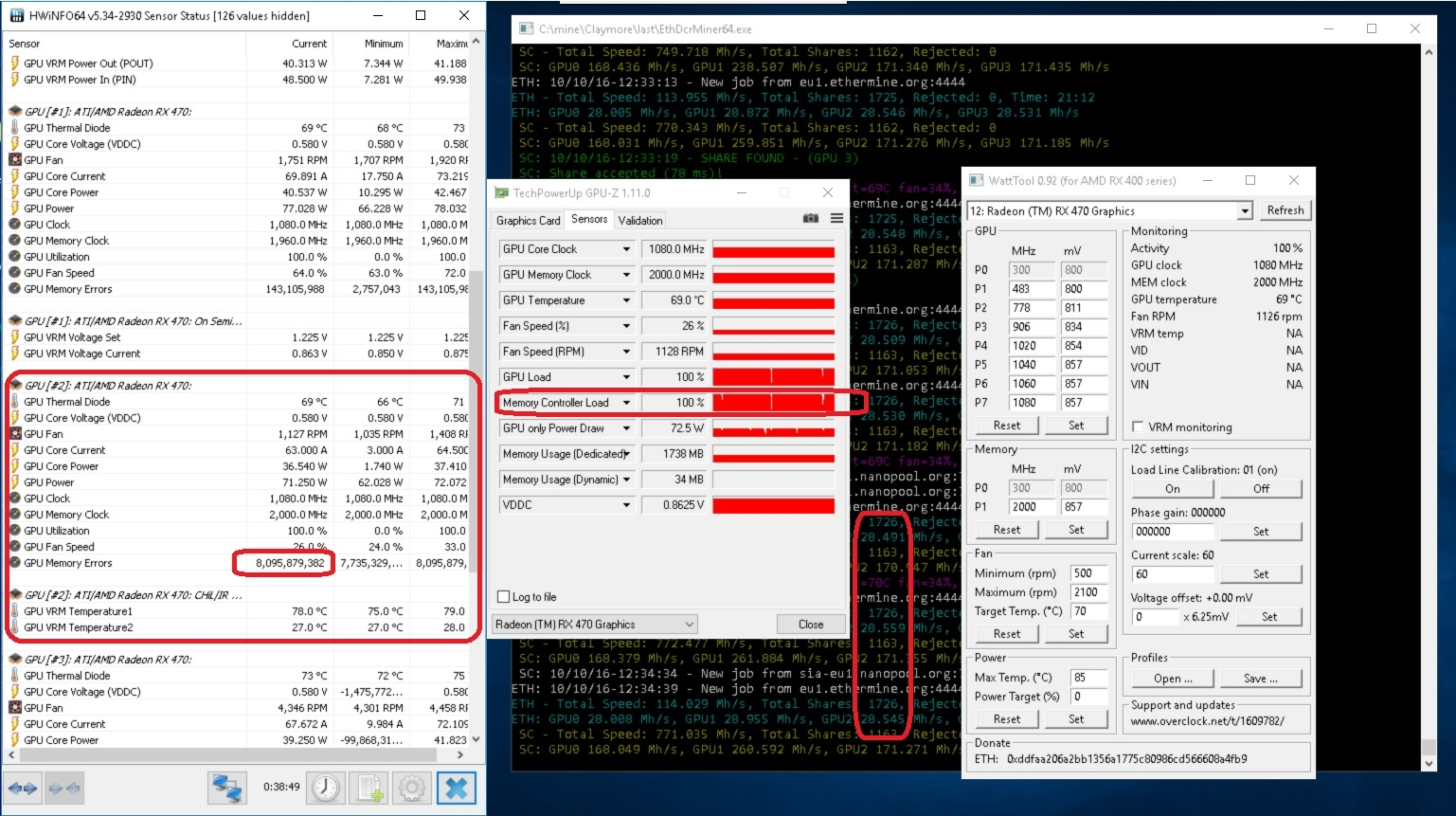Click the network computers icon in HWiNFO
Screen dimensions: 1456x816
click(227, 788)
